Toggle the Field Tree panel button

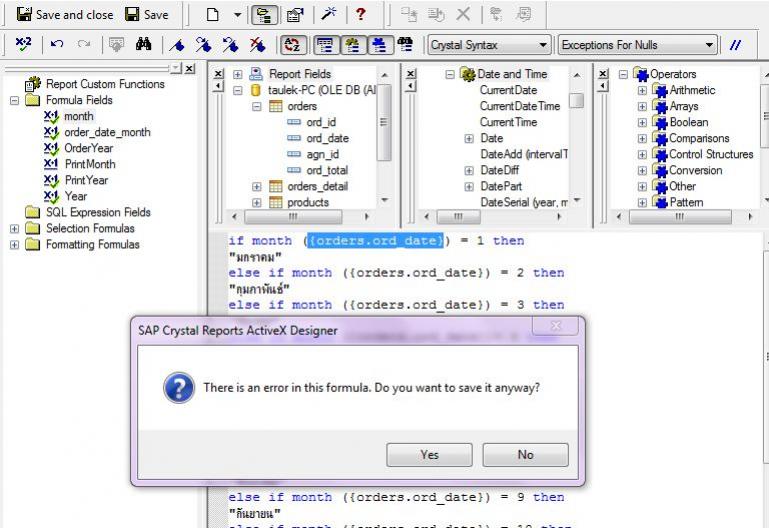pos(325,45)
